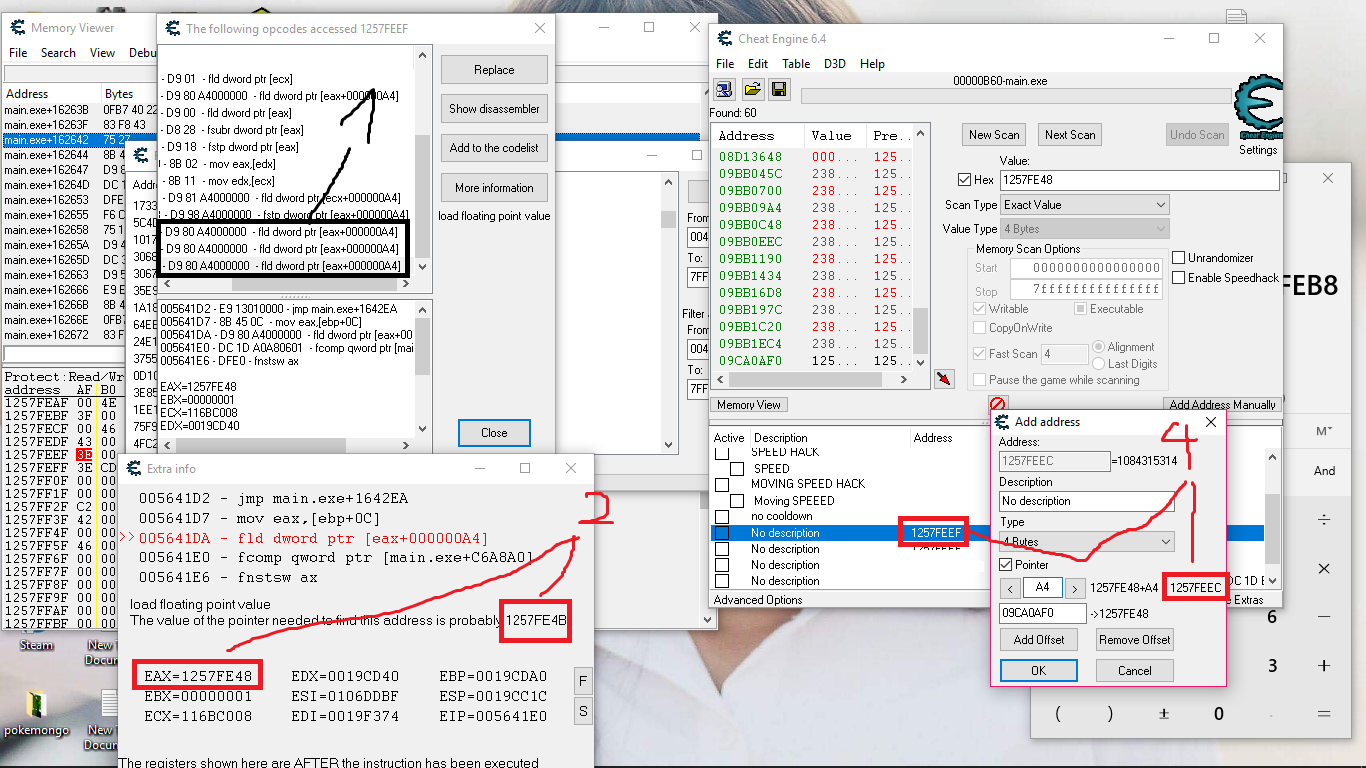Click the Description field in Add address dialog

(1085, 501)
